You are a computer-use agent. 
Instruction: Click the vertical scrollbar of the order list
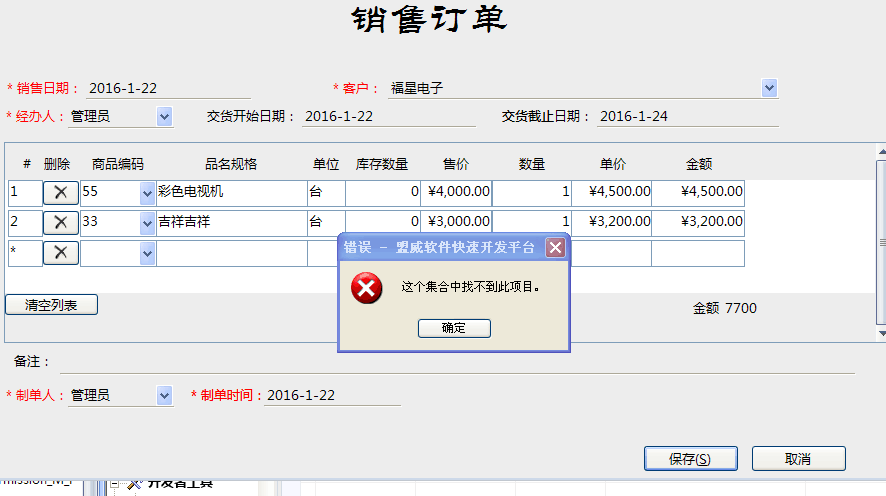point(880,242)
